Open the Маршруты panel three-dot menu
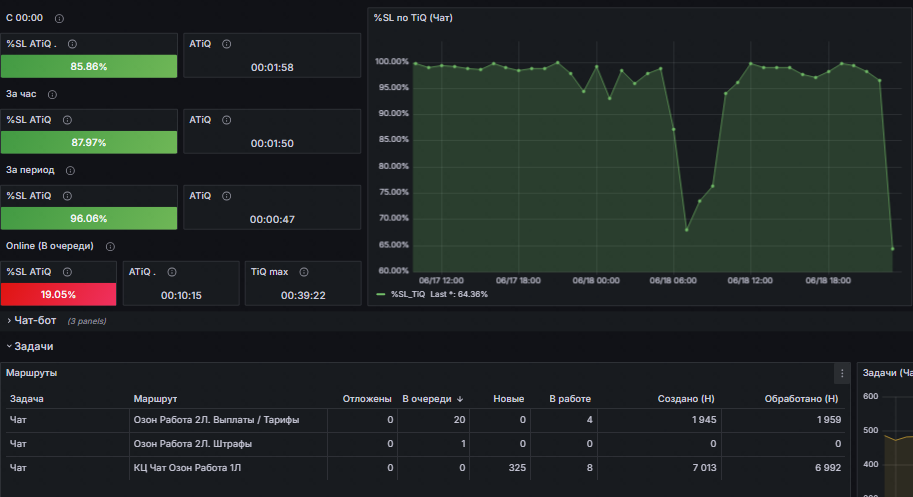Screen dimensions: 913x497 pyautogui.click(x=842, y=374)
